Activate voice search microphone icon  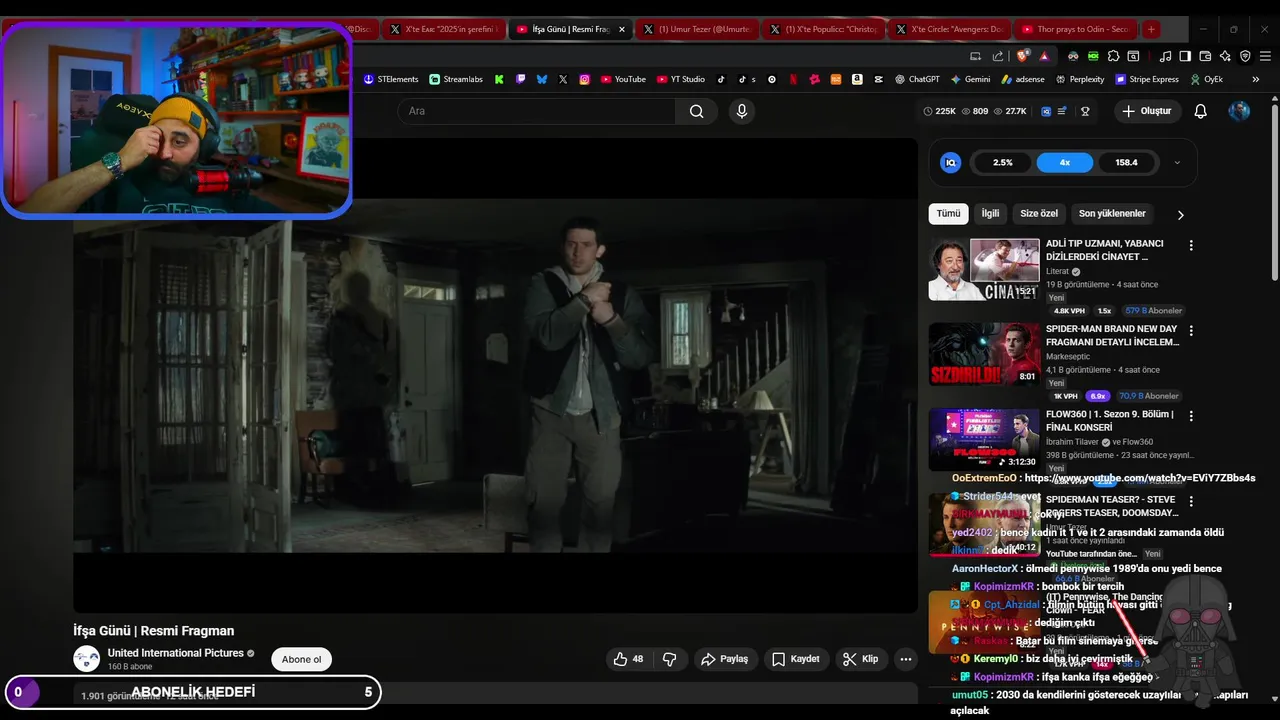pyautogui.click(x=742, y=111)
